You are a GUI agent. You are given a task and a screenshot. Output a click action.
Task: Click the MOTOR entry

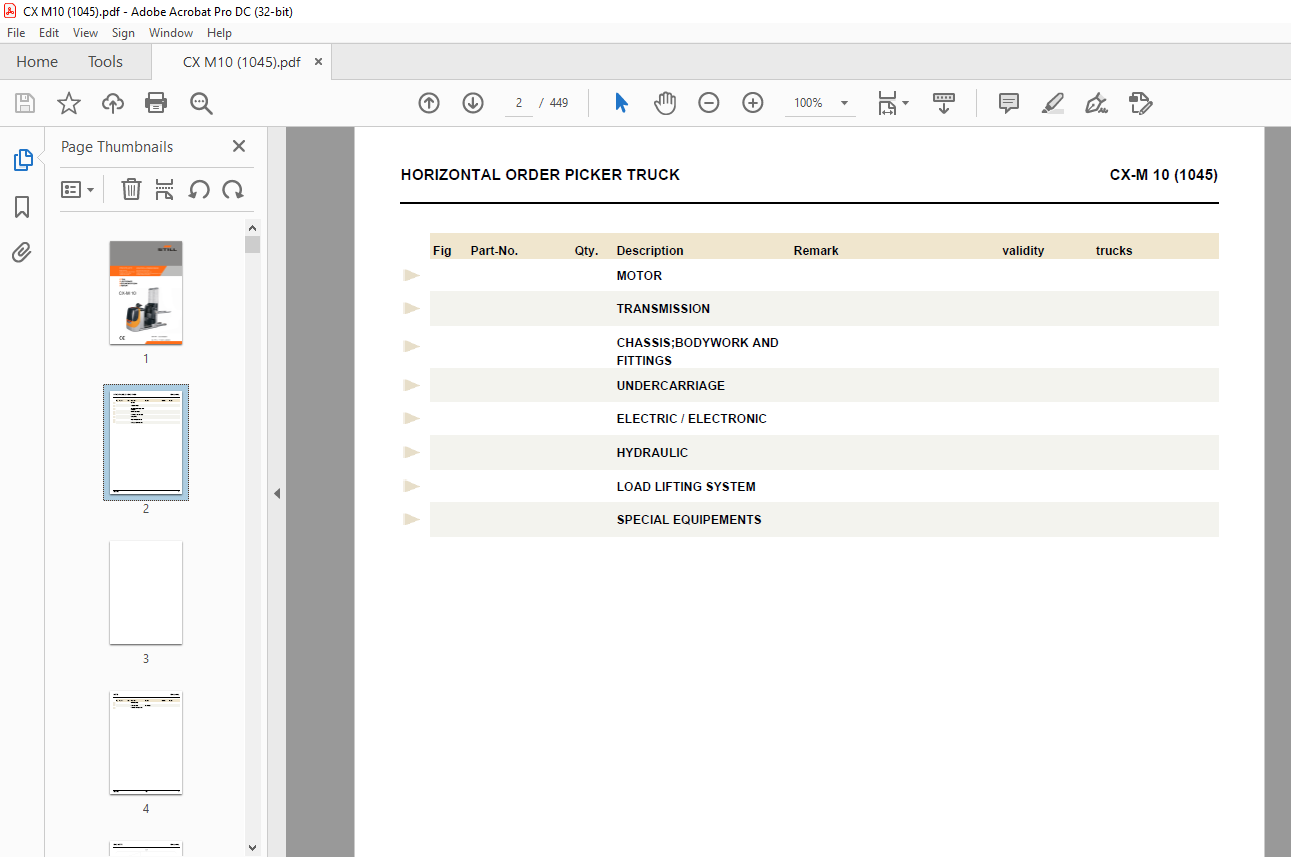pyautogui.click(x=639, y=276)
